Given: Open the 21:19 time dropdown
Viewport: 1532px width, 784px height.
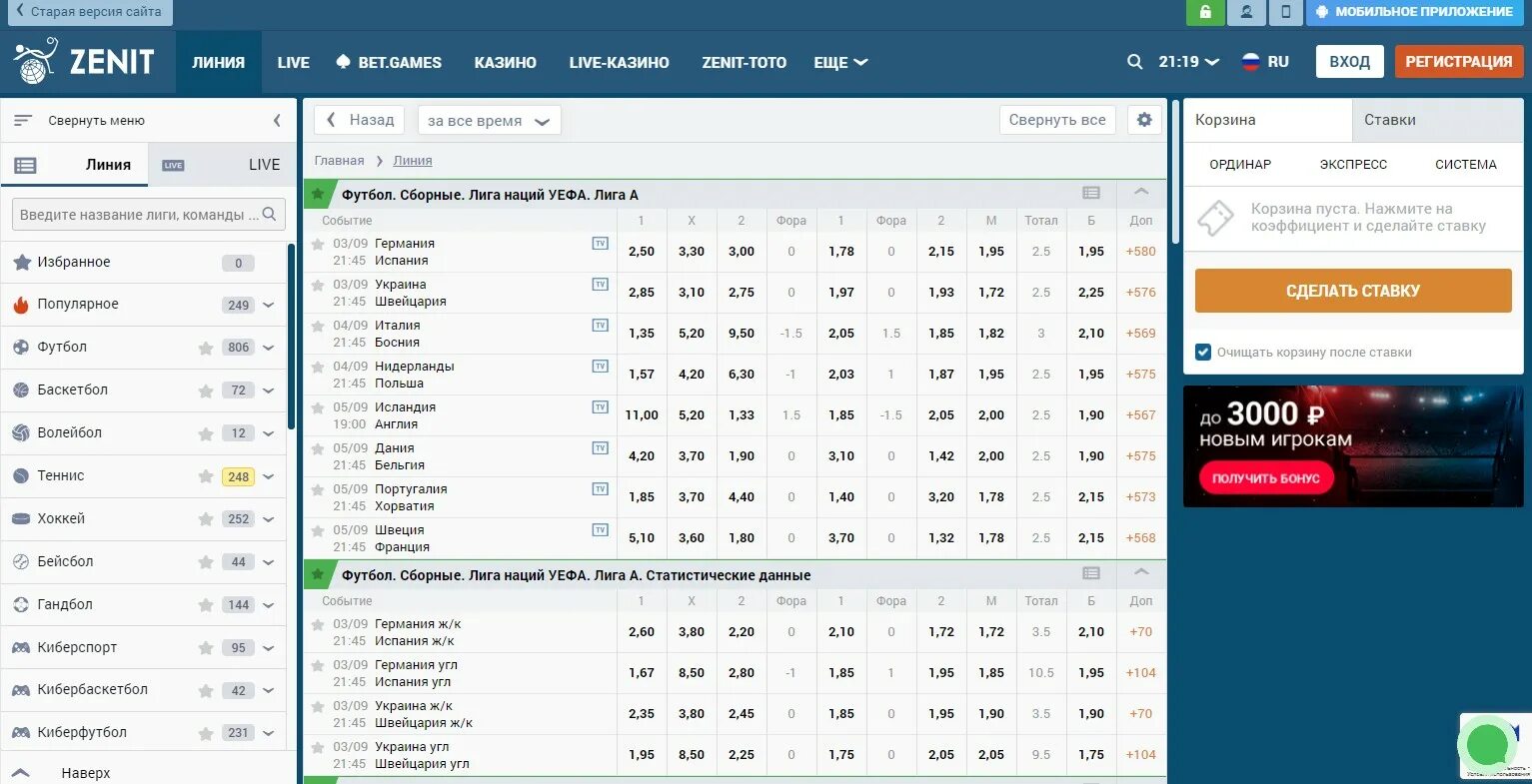Looking at the screenshot, I should pyautogui.click(x=1188, y=62).
